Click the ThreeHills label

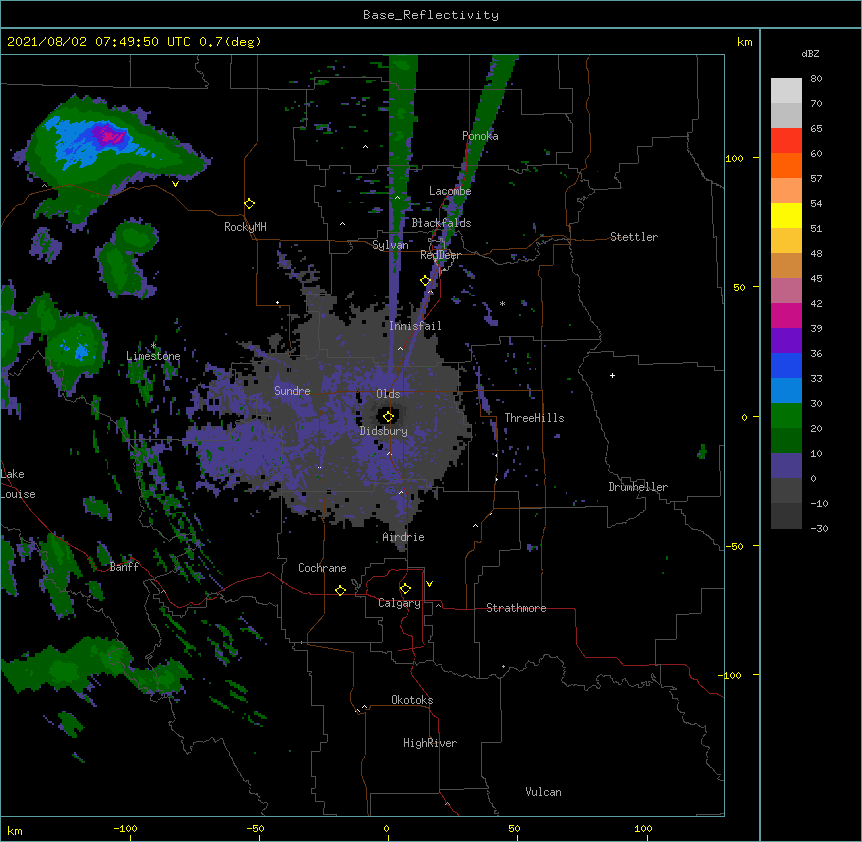tap(534, 418)
